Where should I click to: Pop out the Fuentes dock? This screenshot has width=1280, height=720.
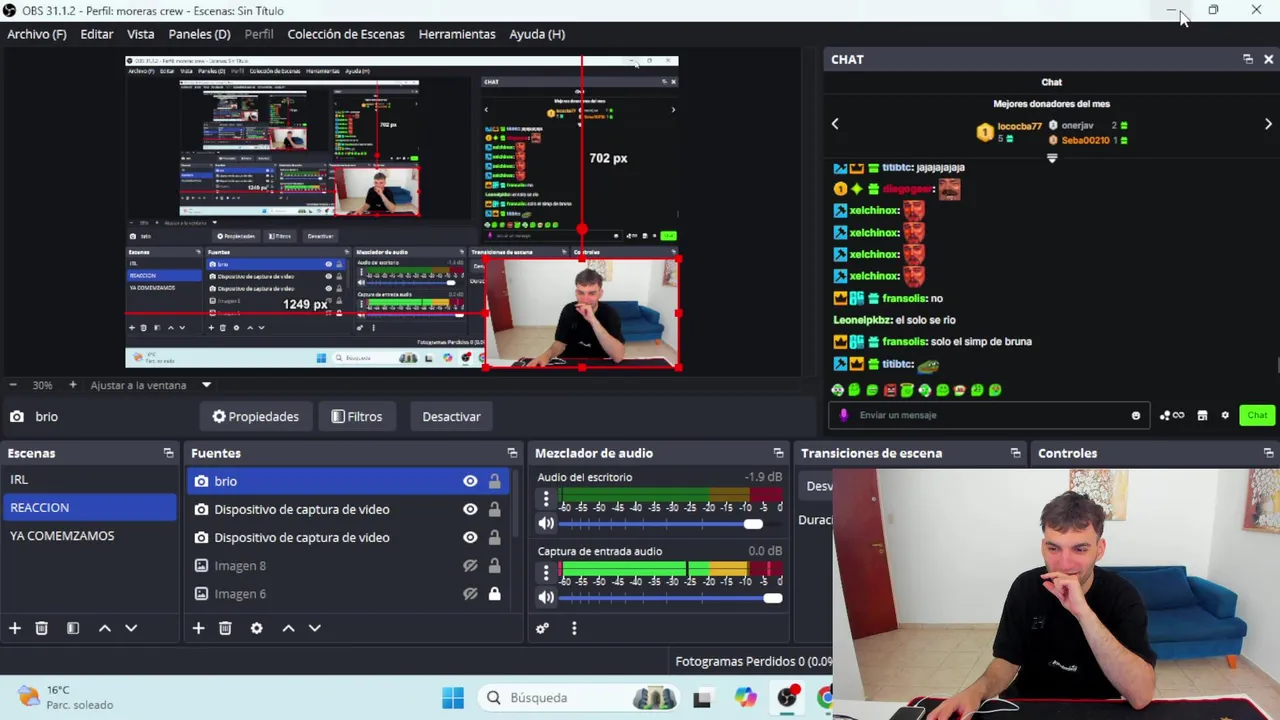512,453
